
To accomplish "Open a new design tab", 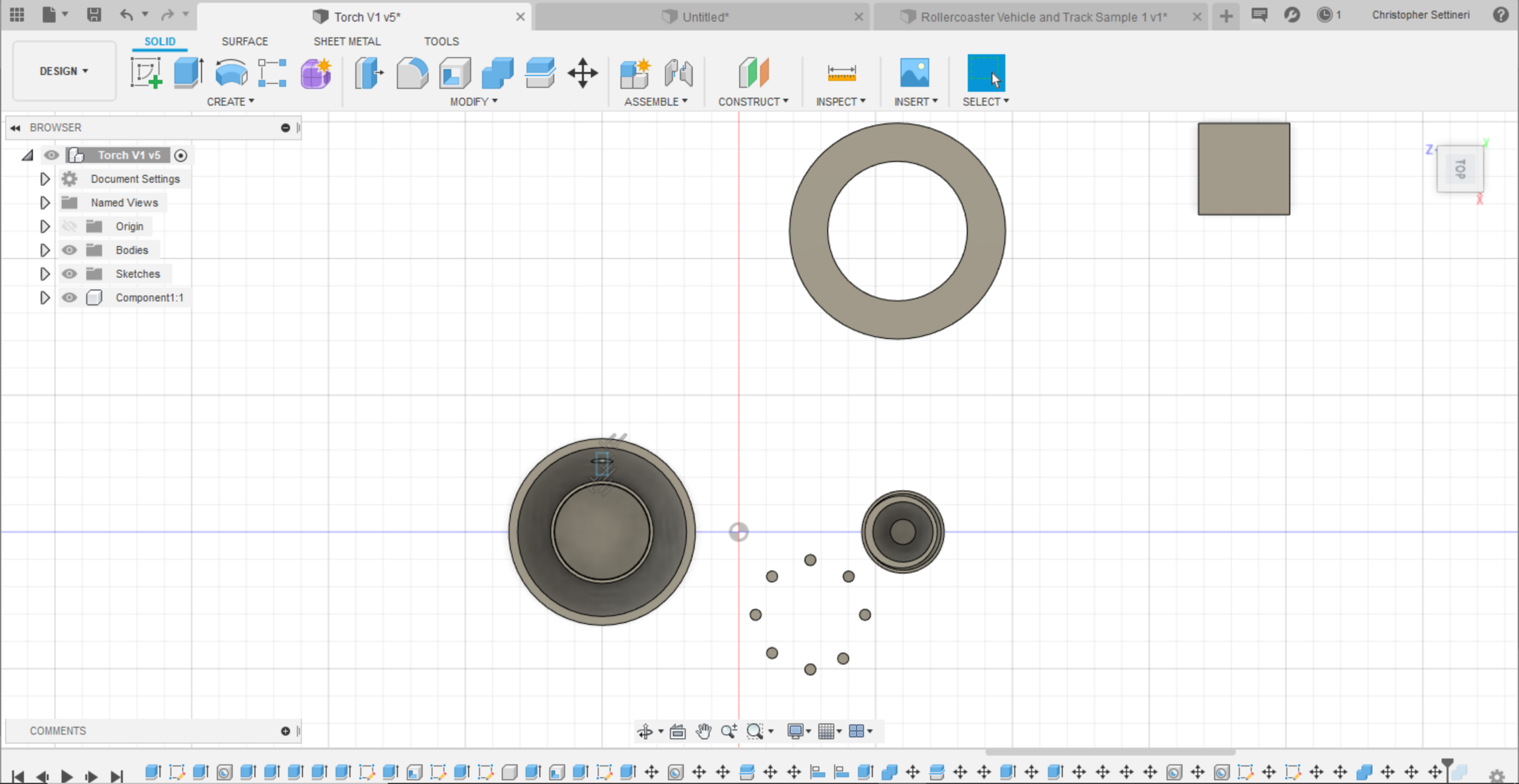I will coord(1226,16).
